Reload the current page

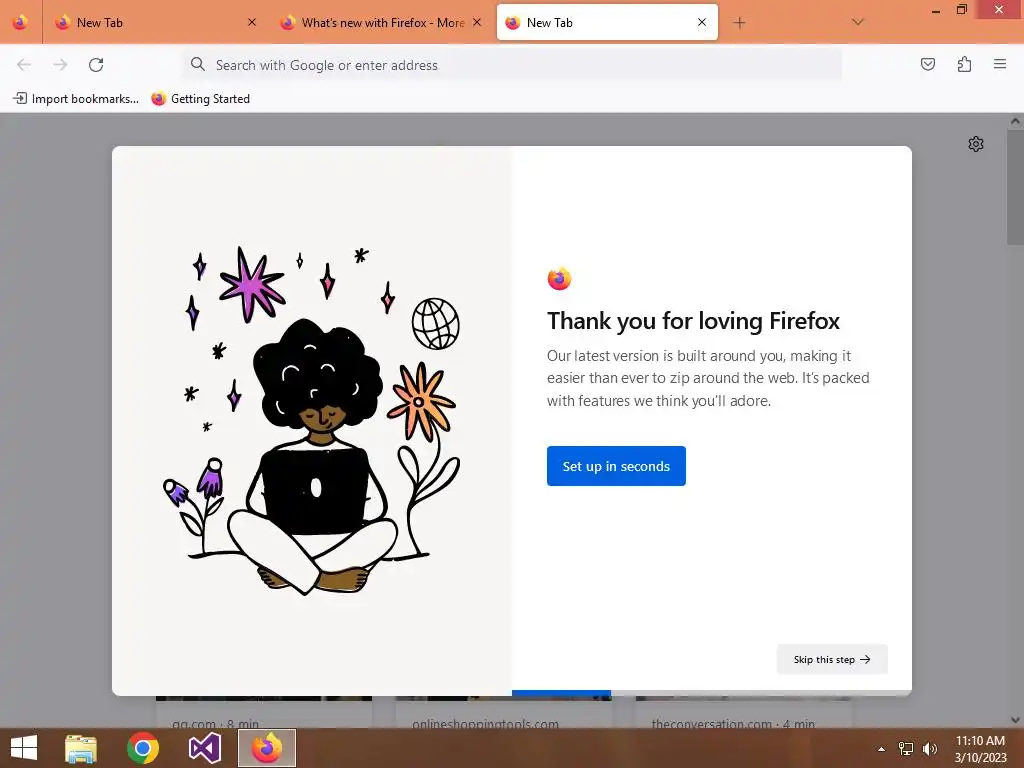[x=96, y=65]
